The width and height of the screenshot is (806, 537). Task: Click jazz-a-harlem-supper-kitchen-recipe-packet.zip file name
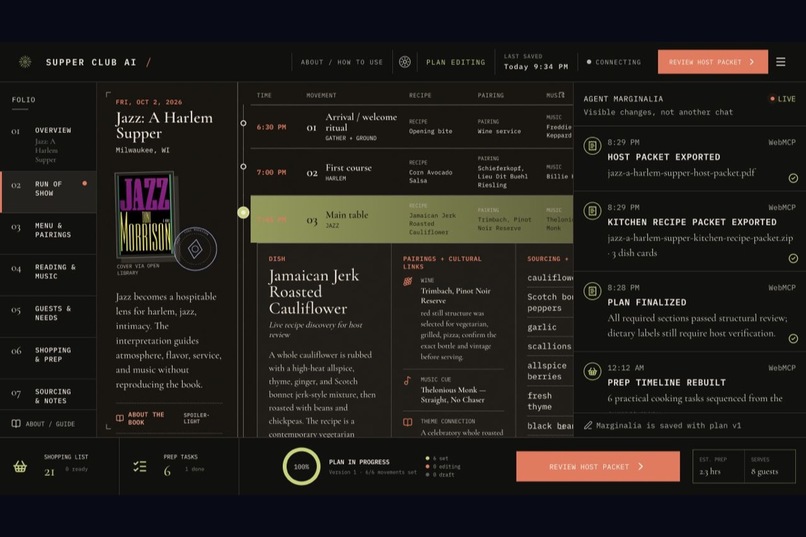click(x=700, y=238)
